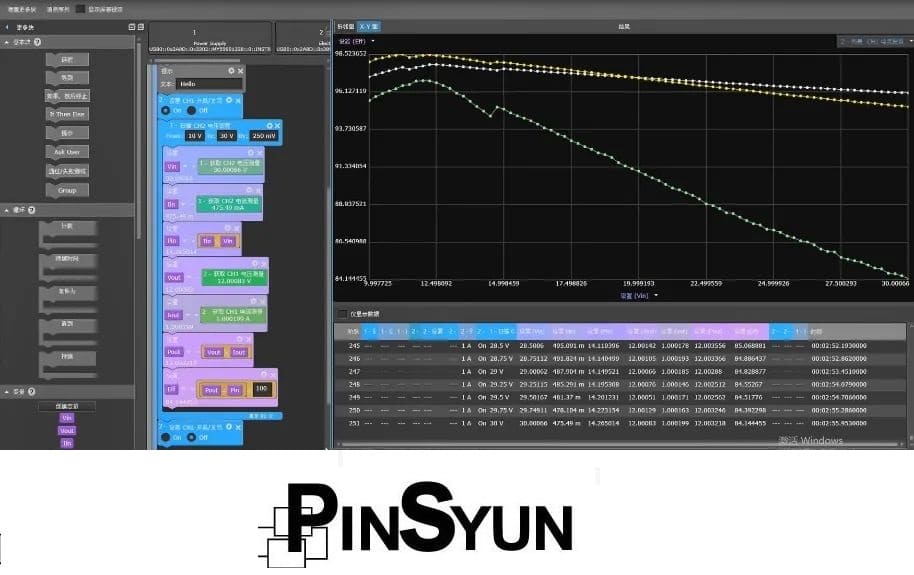Toggle the checkbox above the results table
The width and height of the screenshot is (914, 575).
click(x=343, y=314)
